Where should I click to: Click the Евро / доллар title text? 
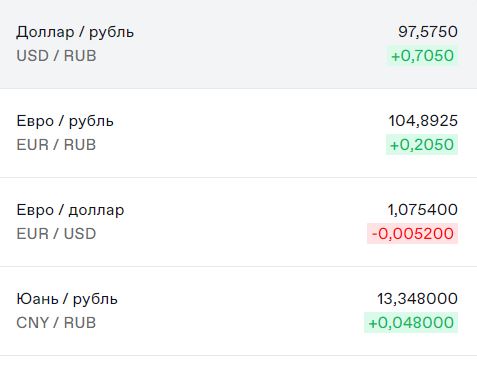click(x=70, y=210)
